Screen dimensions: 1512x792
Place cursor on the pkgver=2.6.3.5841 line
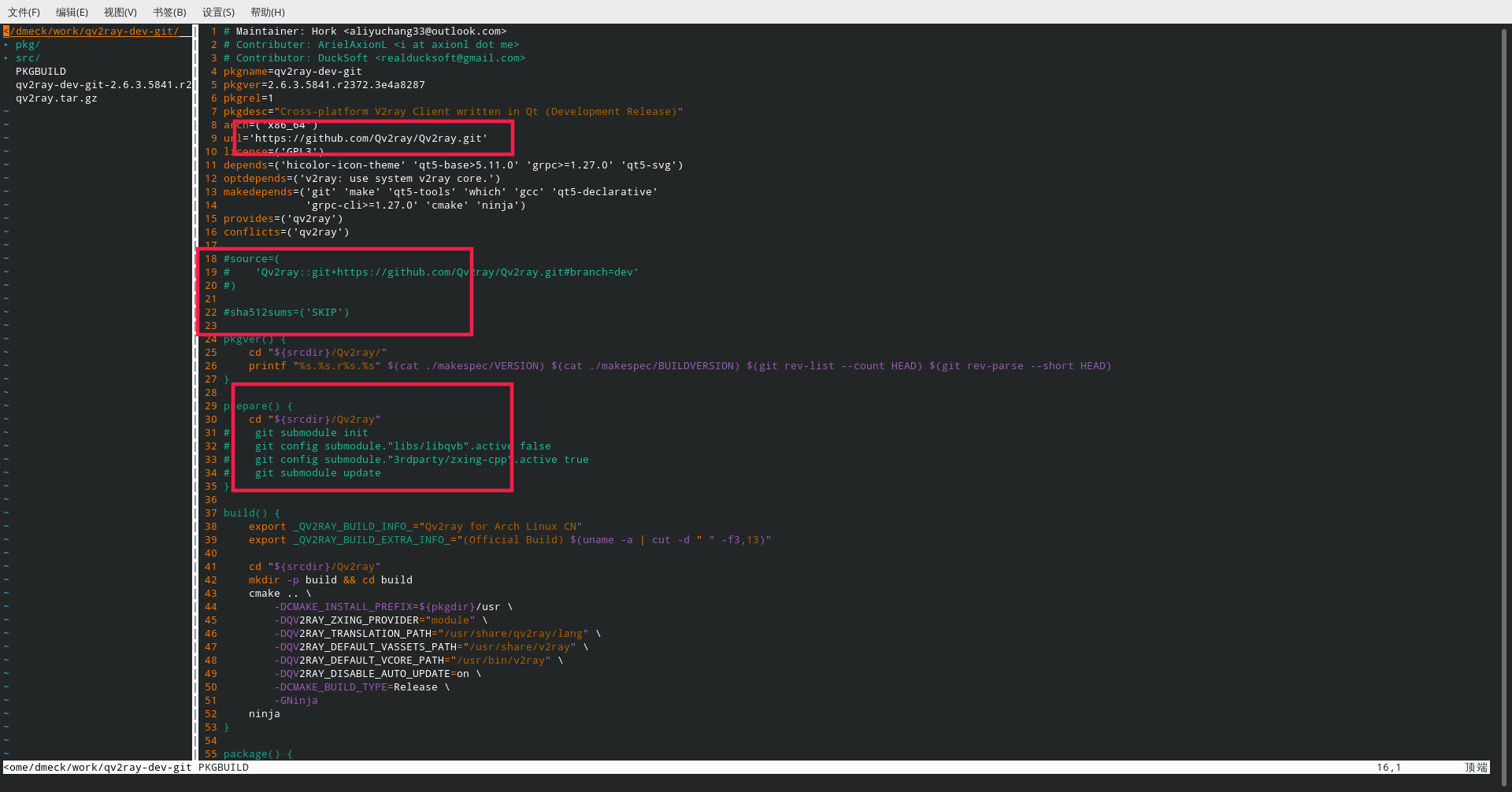(324, 85)
